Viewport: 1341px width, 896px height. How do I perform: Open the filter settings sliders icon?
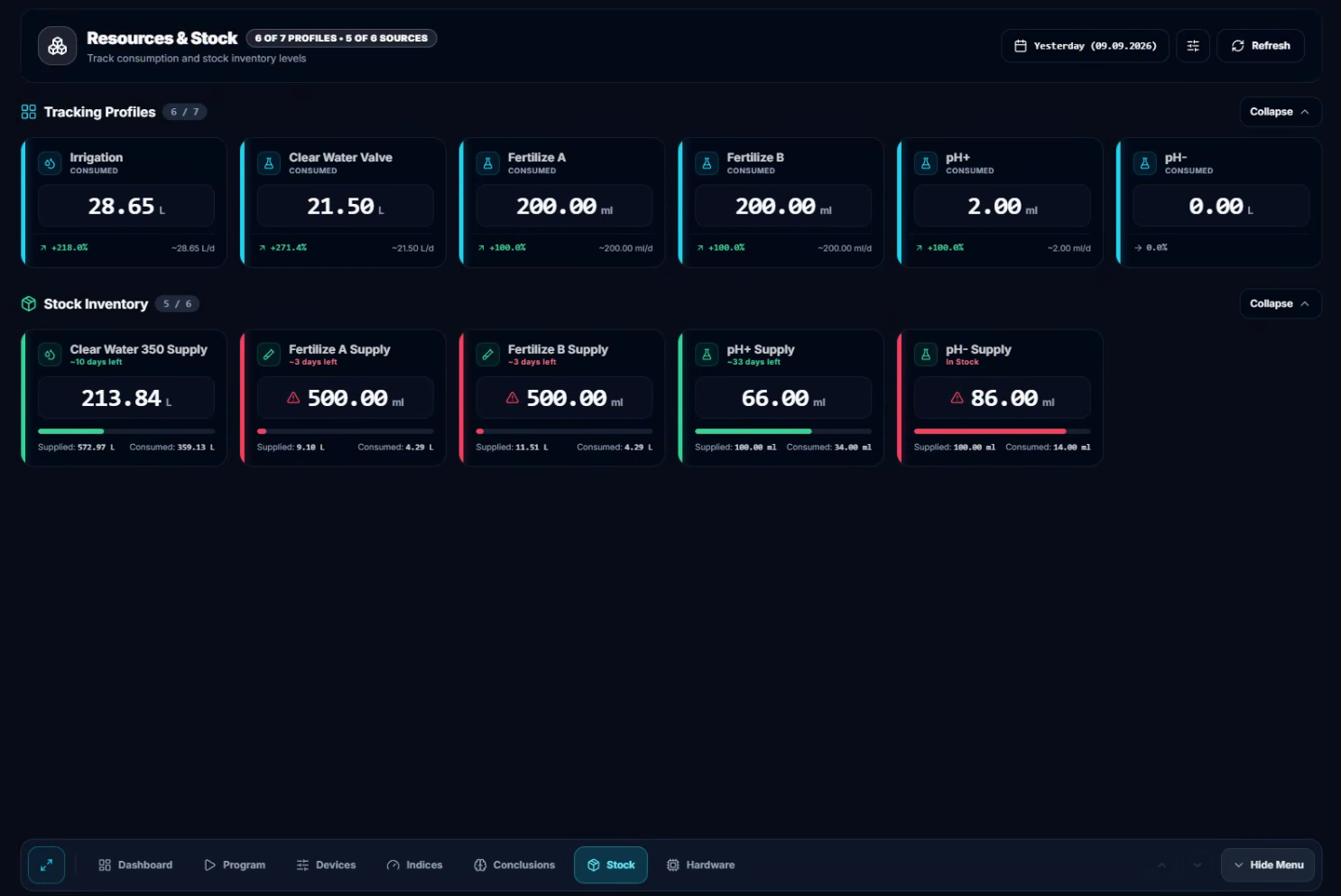(x=1193, y=46)
